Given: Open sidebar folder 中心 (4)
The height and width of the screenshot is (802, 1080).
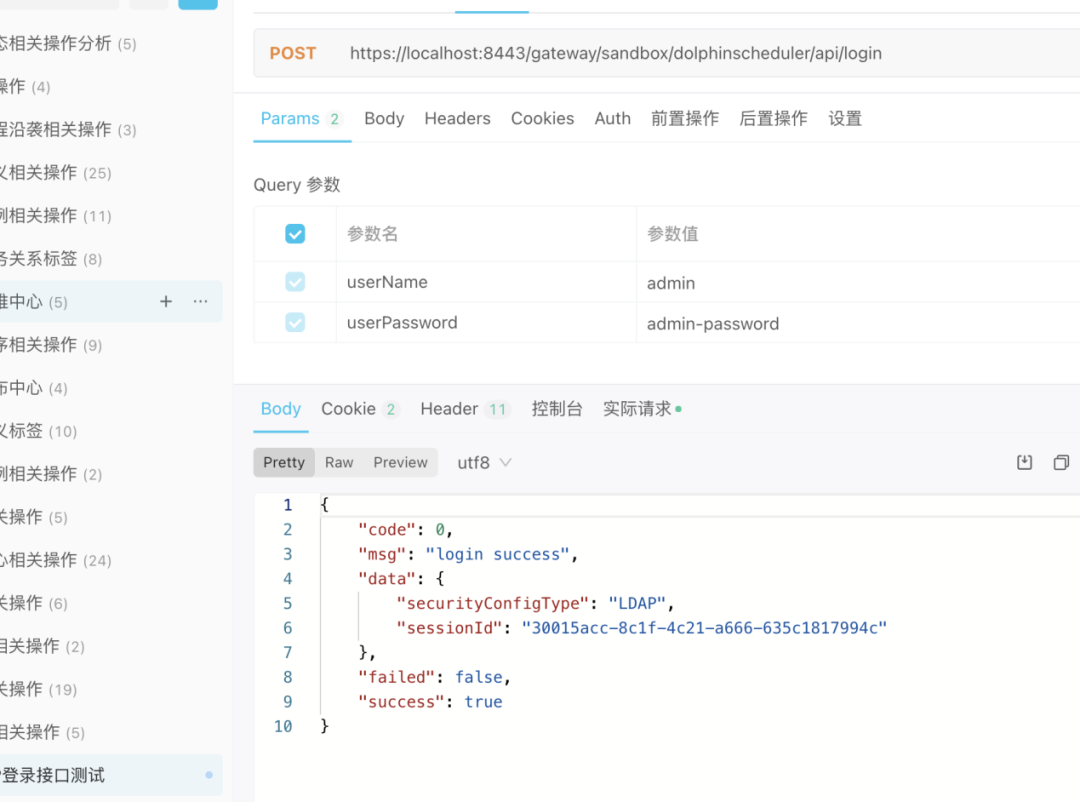Looking at the screenshot, I should (34, 388).
